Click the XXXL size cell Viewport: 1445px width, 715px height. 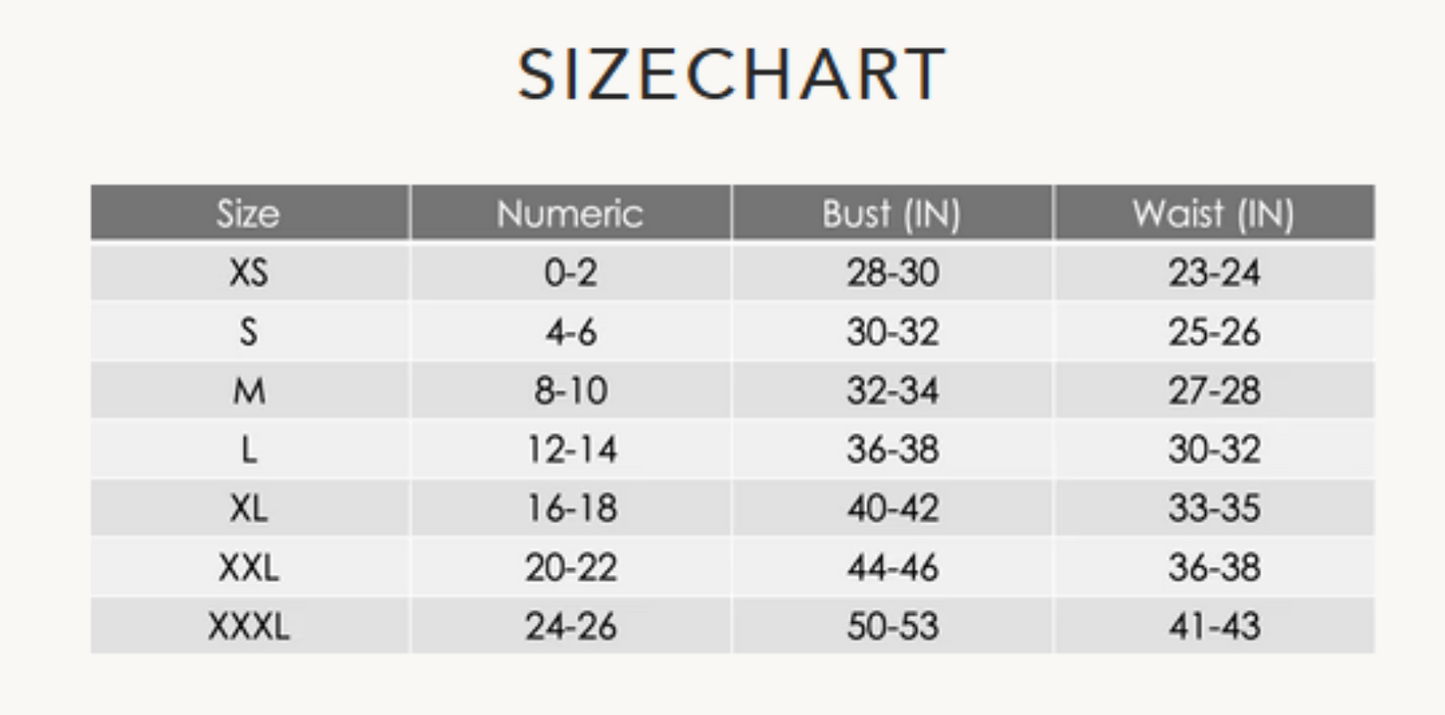click(x=248, y=627)
